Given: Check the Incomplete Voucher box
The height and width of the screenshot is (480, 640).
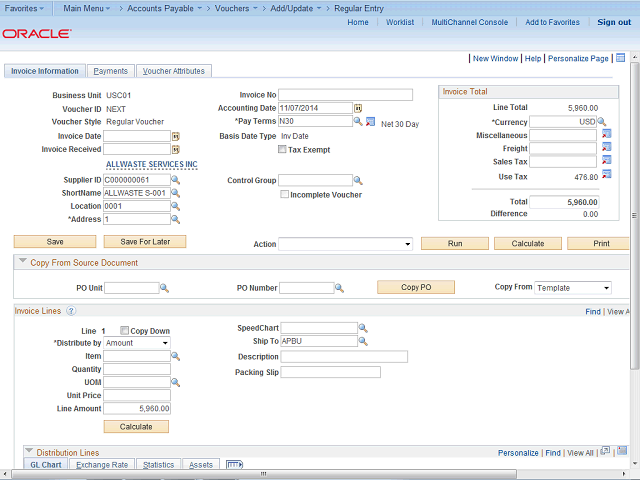Looking at the screenshot, I should point(284,194).
